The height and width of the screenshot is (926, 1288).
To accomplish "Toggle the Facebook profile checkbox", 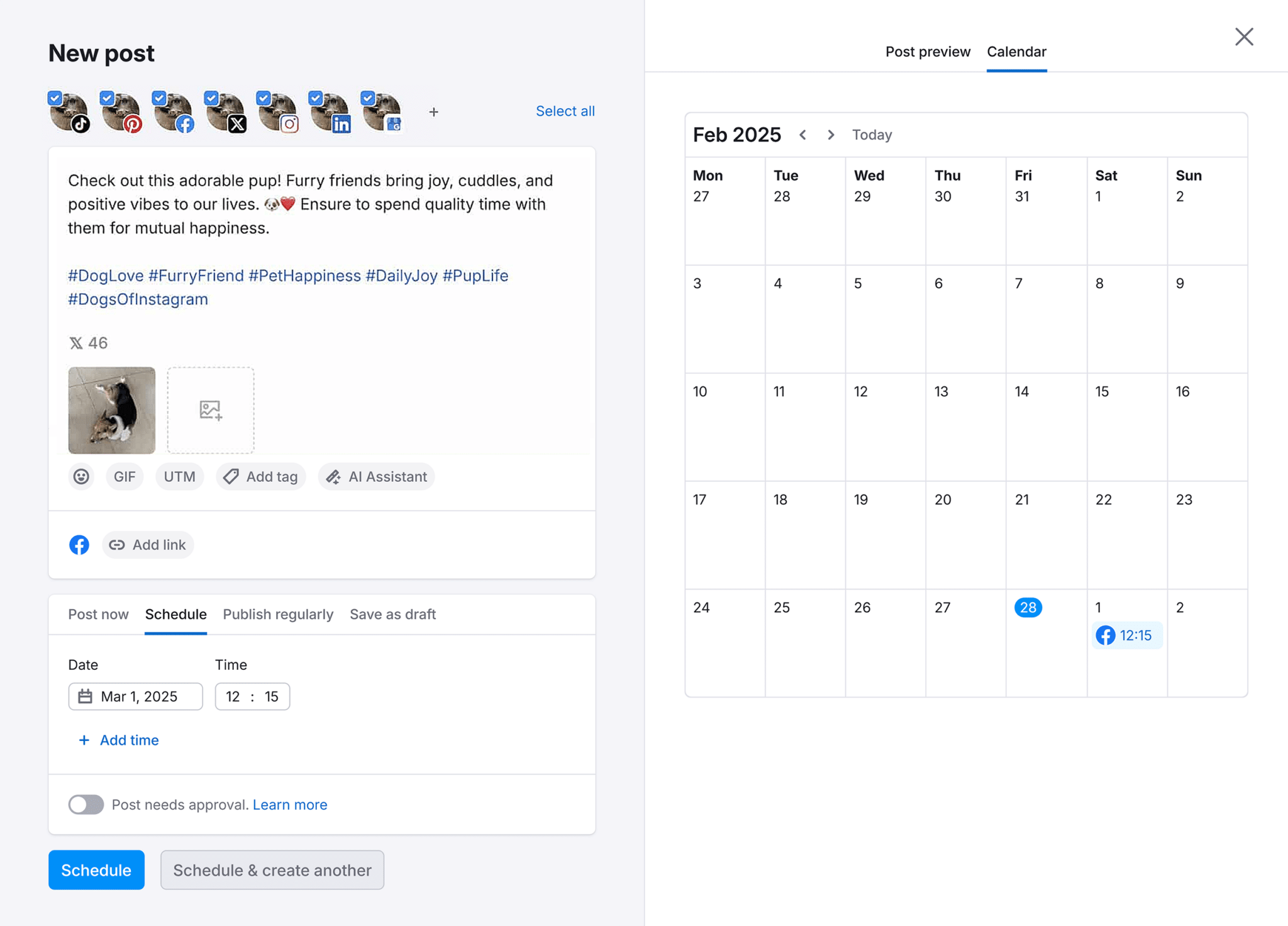I will pyautogui.click(x=159, y=98).
